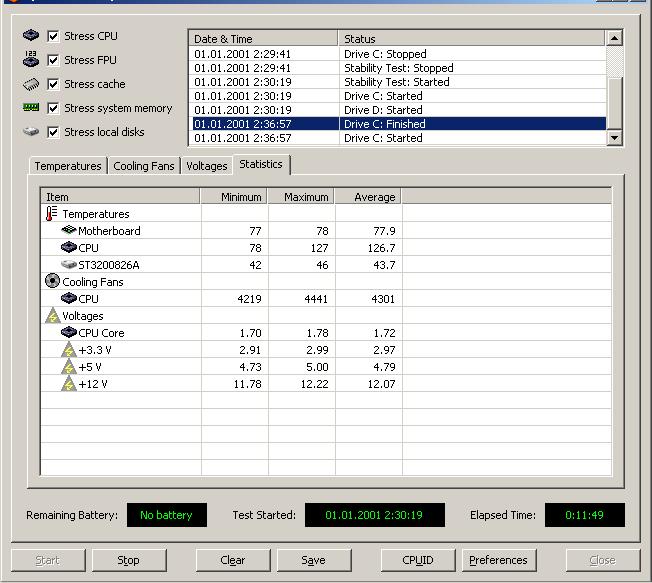Viewport: 652px width, 583px height.
Task: Click the CPU Core chip icon
Action: [68, 333]
